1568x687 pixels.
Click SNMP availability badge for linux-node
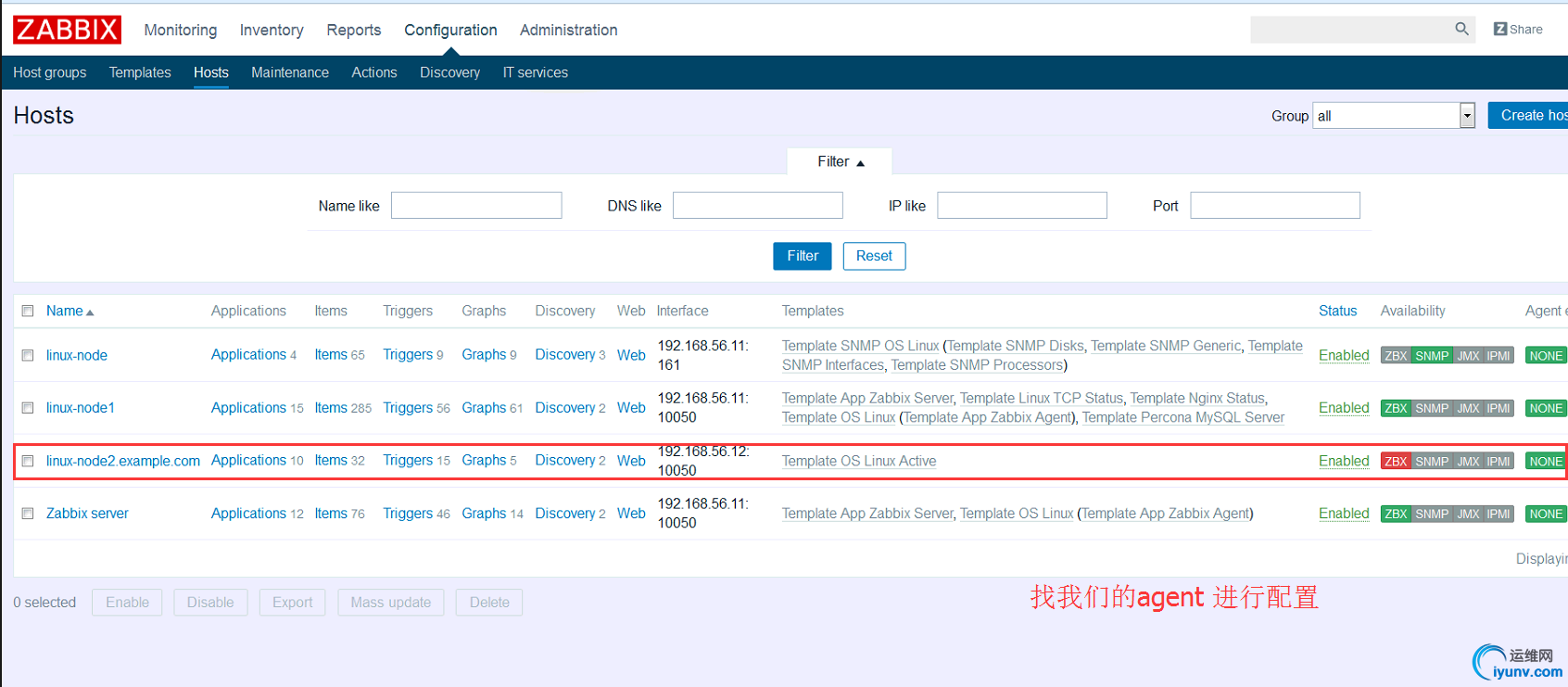coord(1432,356)
